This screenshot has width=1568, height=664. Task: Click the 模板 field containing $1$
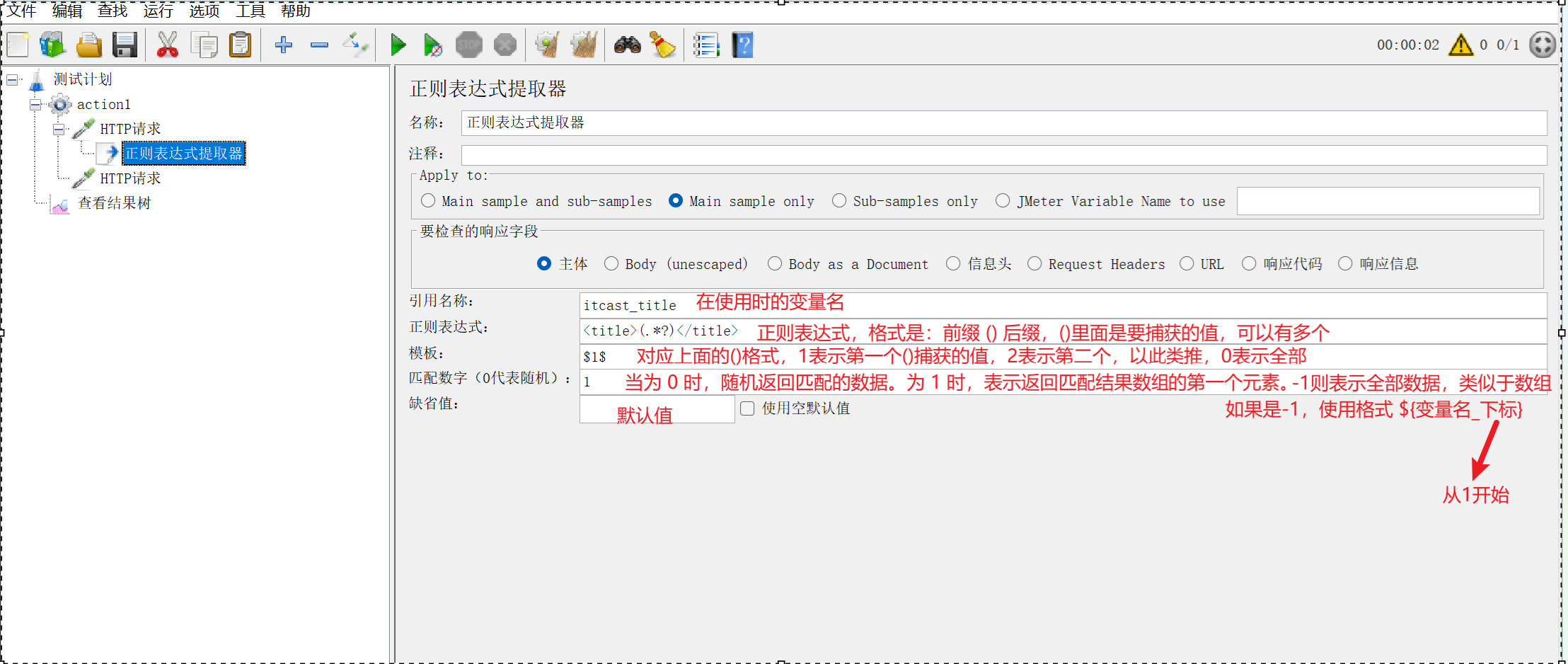(1063, 356)
